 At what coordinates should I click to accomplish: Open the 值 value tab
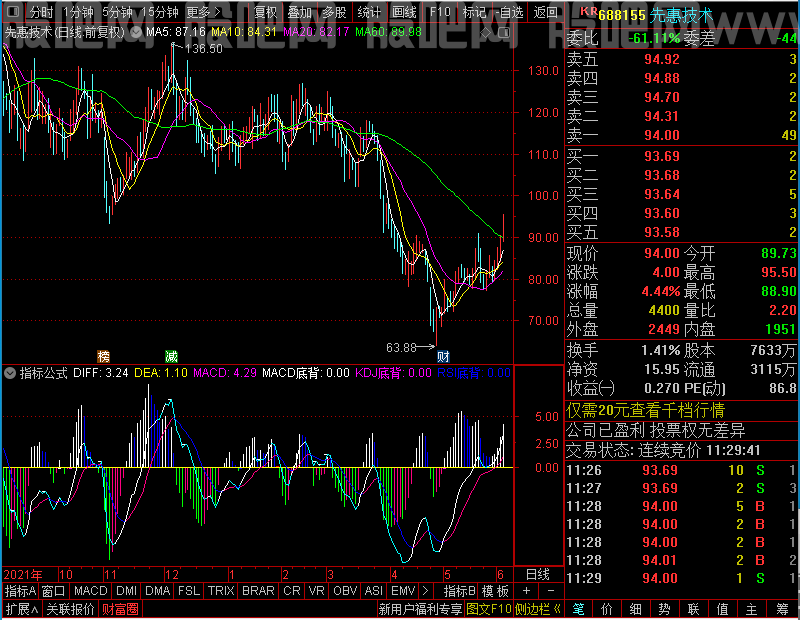pos(722,609)
